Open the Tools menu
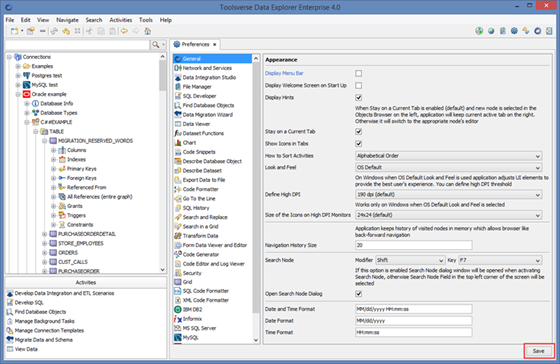The height and width of the screenshot is (364, 560). click(x=146, y=20)
